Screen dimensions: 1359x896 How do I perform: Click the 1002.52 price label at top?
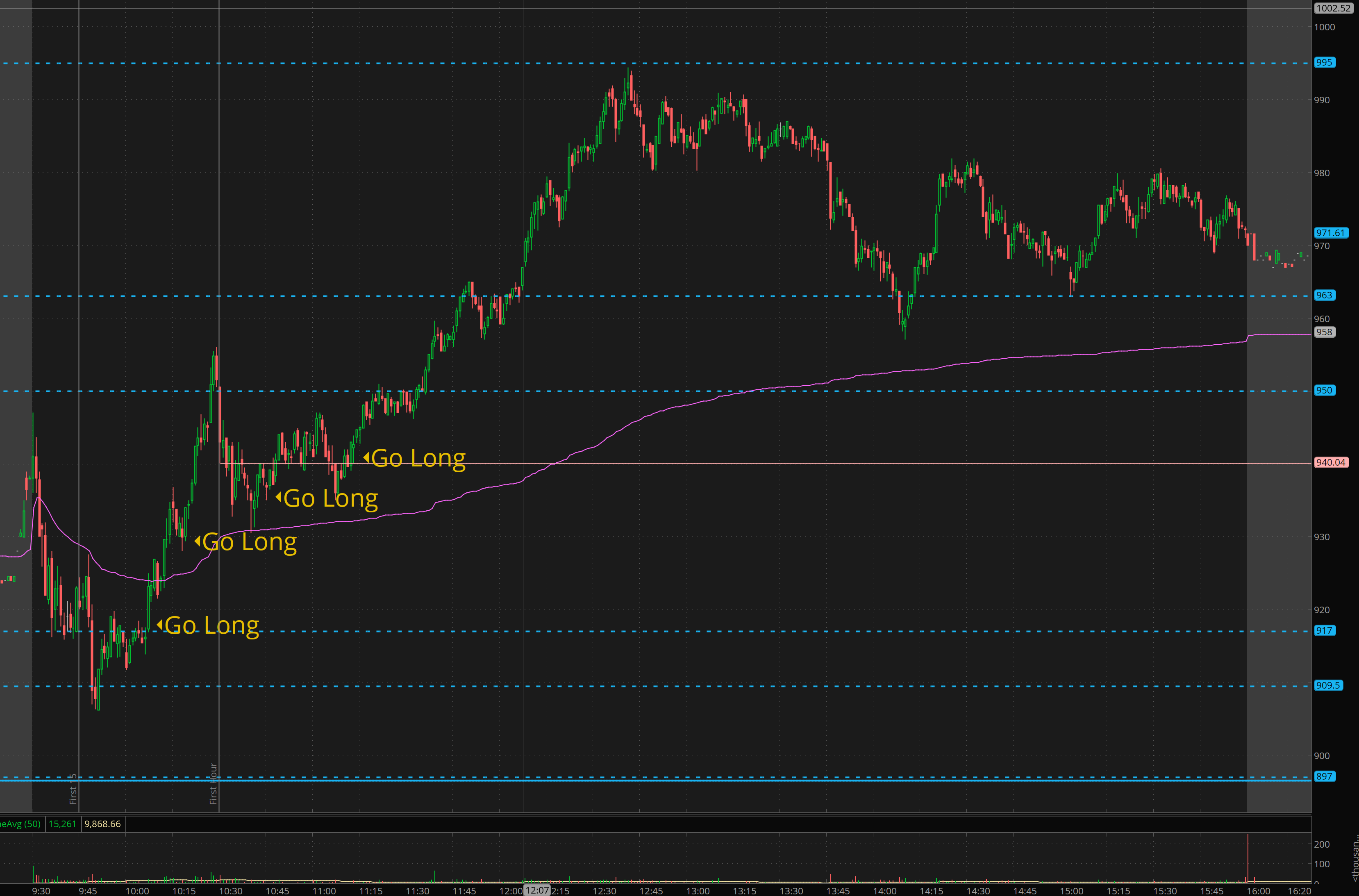[1334, 8]
